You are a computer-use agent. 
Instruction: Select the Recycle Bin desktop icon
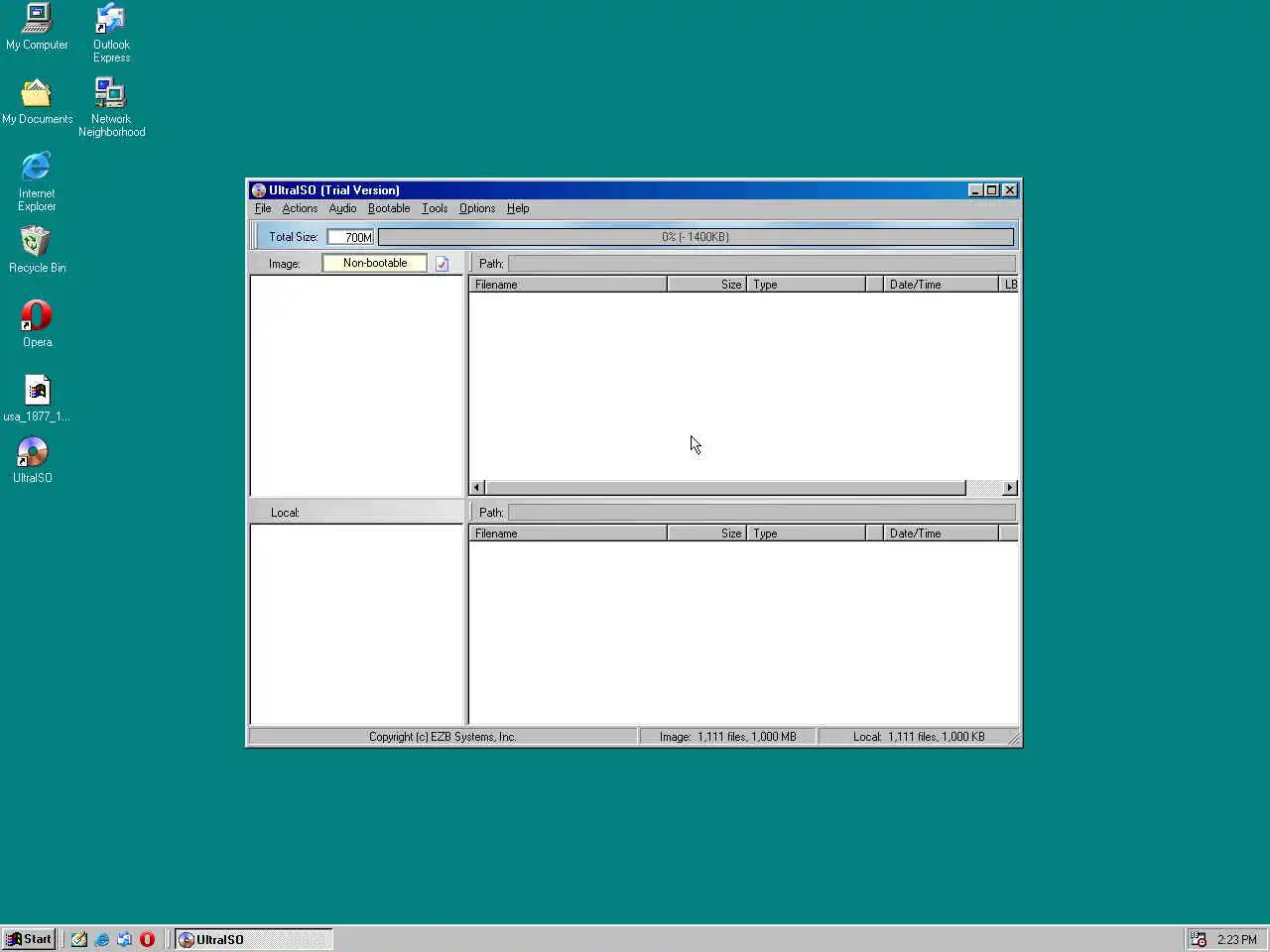click(37, 249)
